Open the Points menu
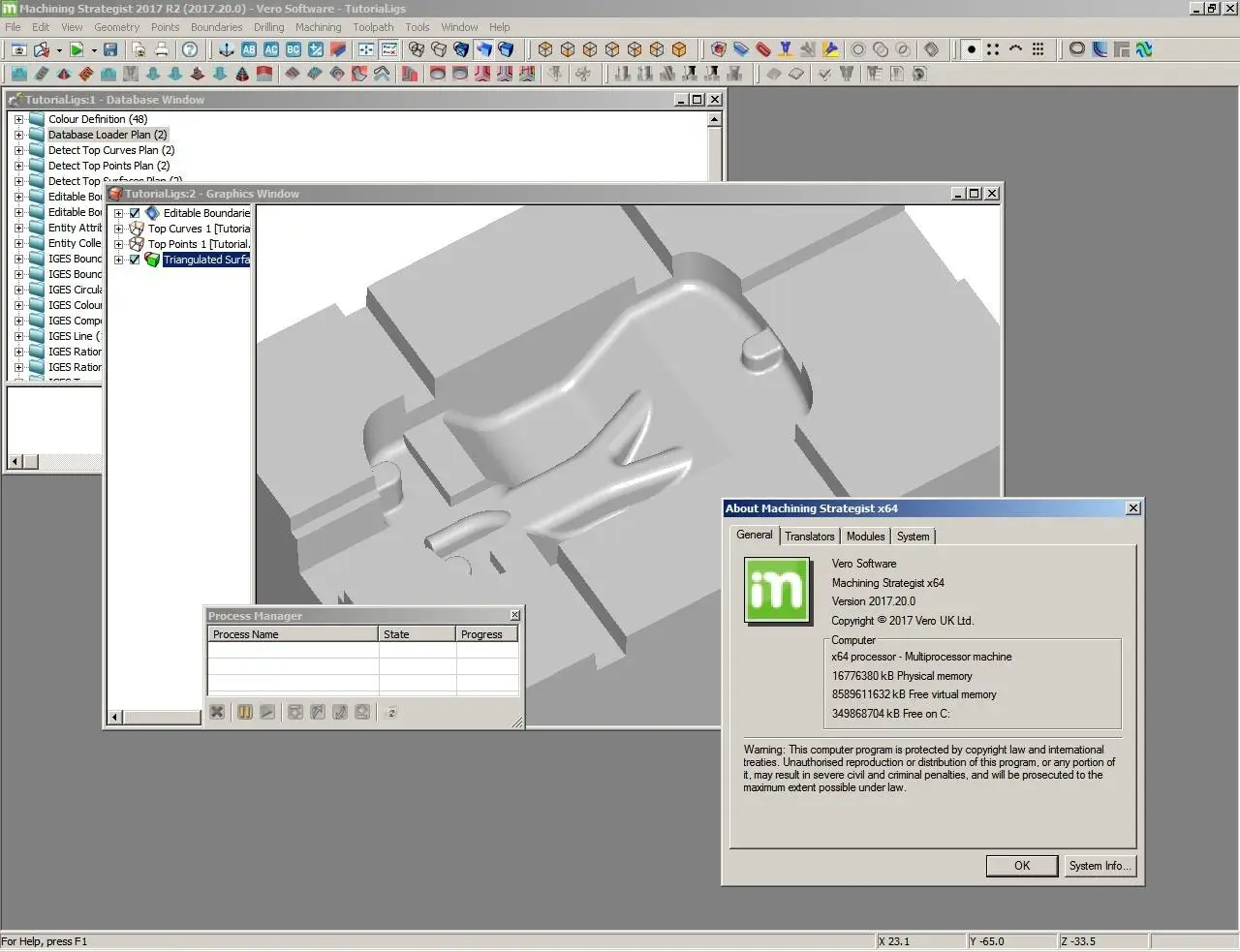Image resolution: width=1240 pixels, height=952 pixels. [x=165, y=27]
